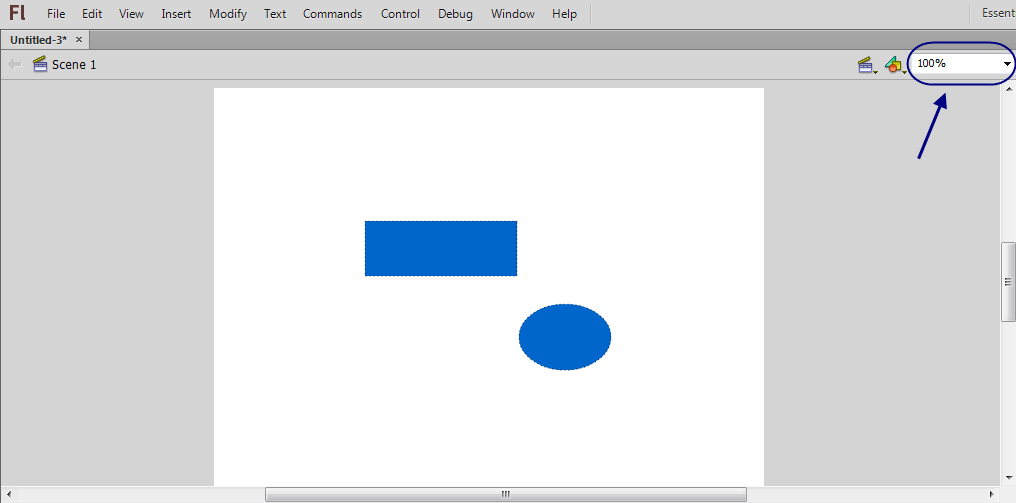
Task: Expand the zoom level dropdown arrow
Action: 1008,64
